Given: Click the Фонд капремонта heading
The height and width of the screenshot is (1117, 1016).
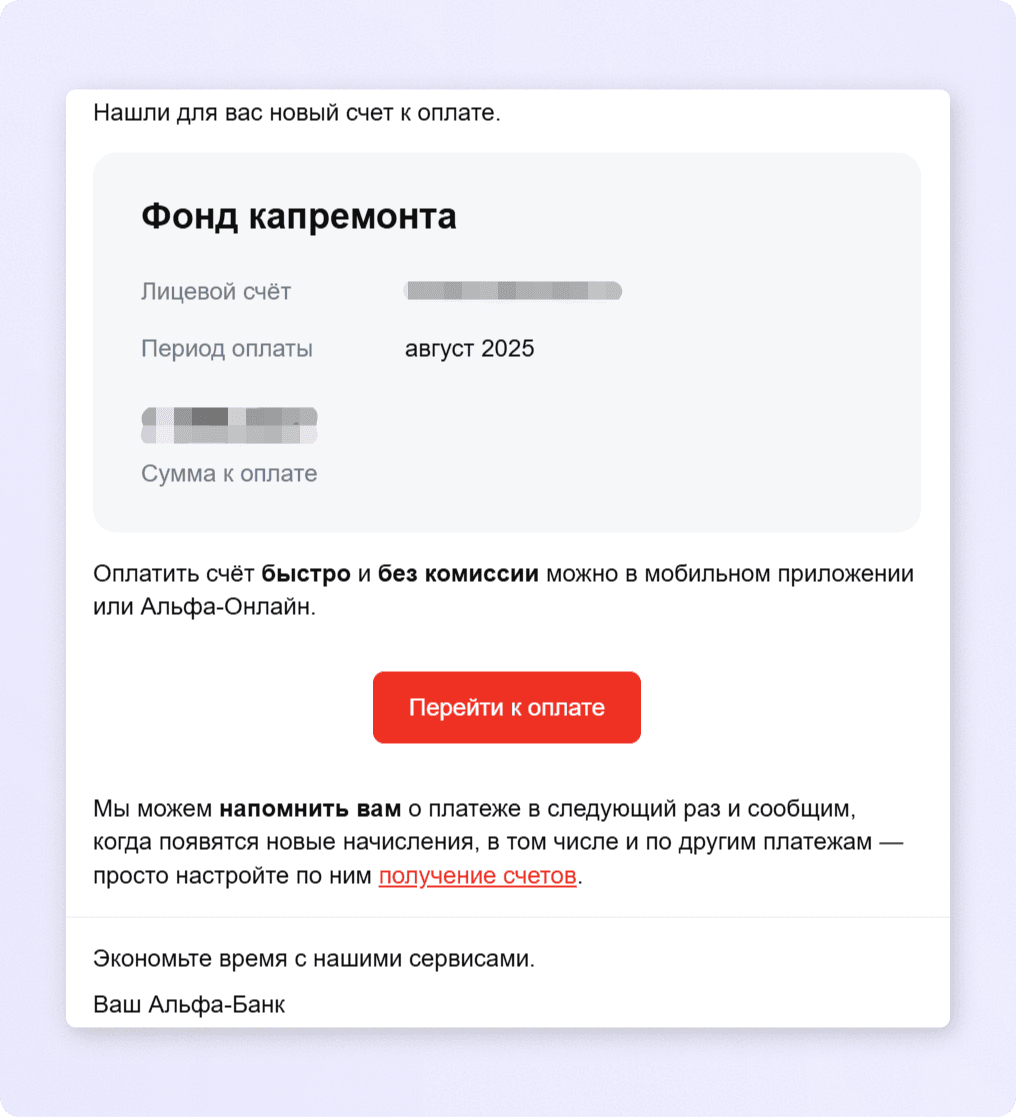Looking at the screenshot, I should coord(298,216).
